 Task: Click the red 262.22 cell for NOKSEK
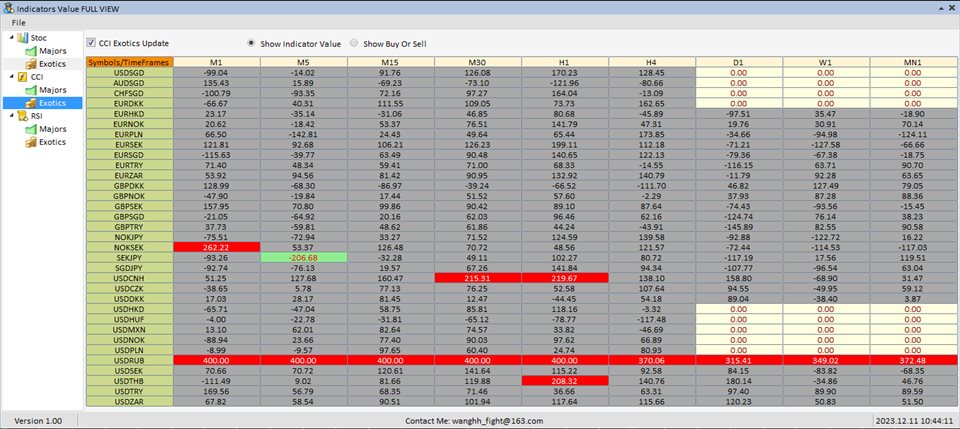217,247
